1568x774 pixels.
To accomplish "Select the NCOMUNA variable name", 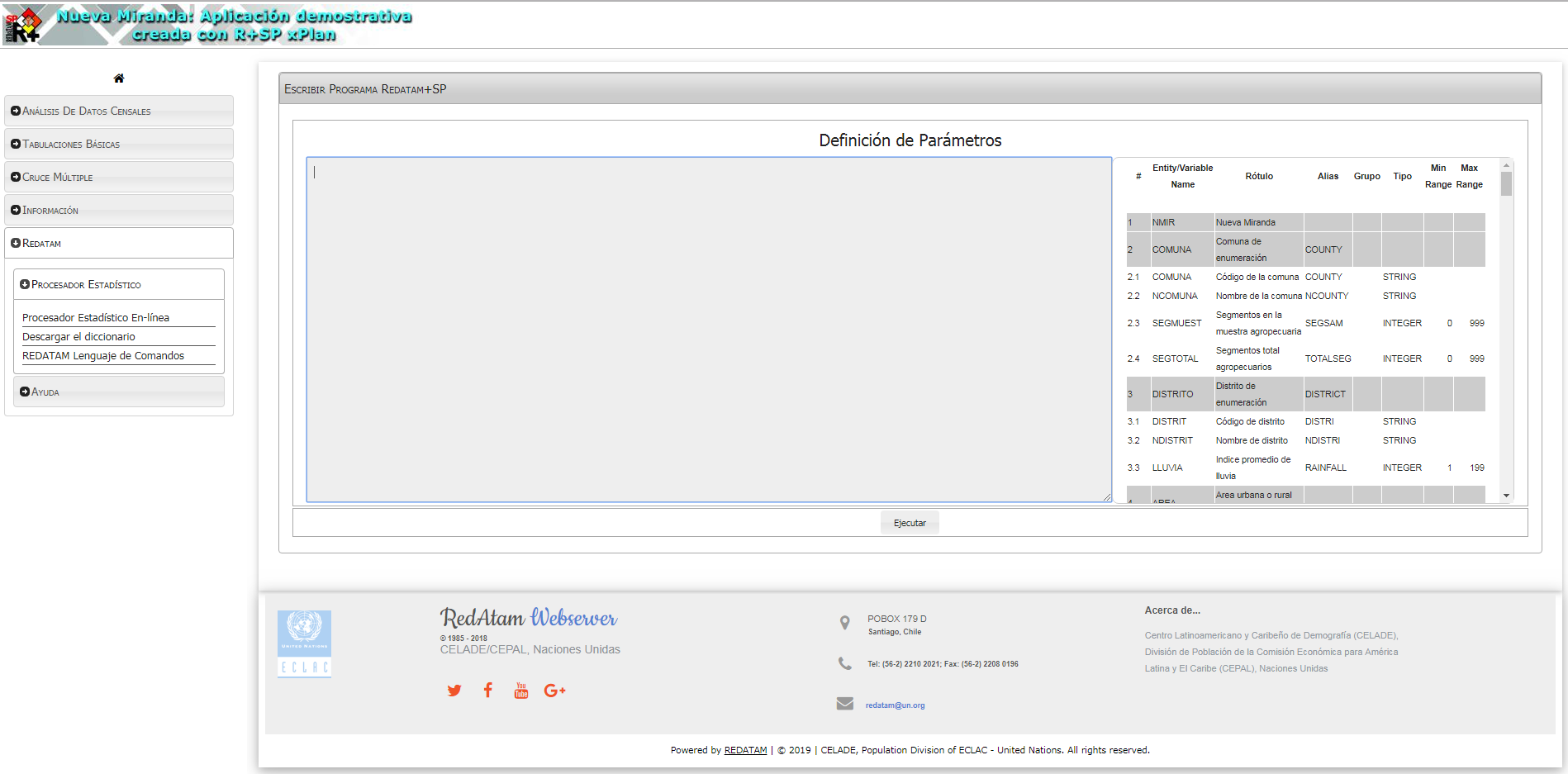I will [1175, 296].
